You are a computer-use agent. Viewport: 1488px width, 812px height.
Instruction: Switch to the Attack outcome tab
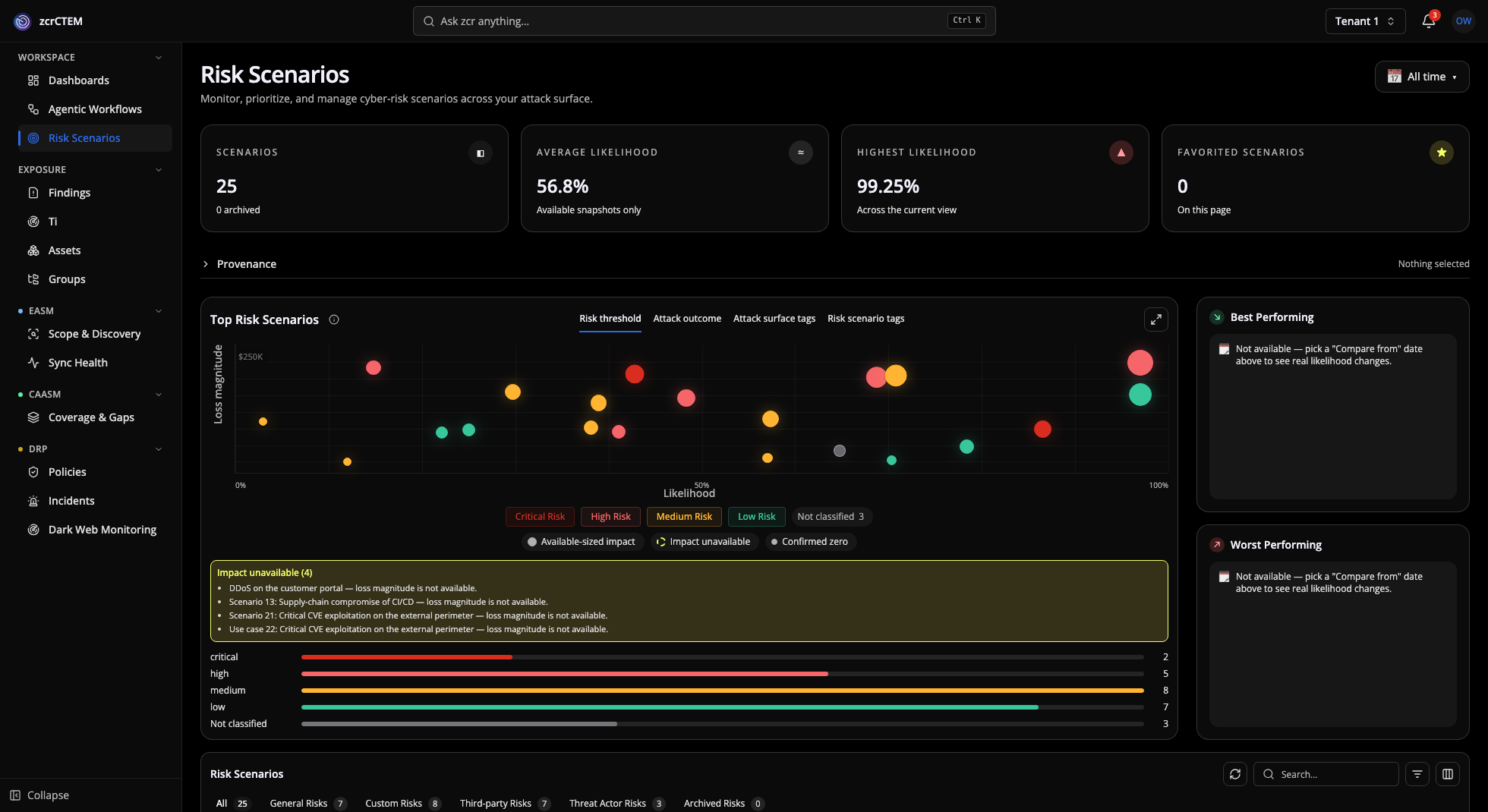pyautogui.click(x=687, y=319)
